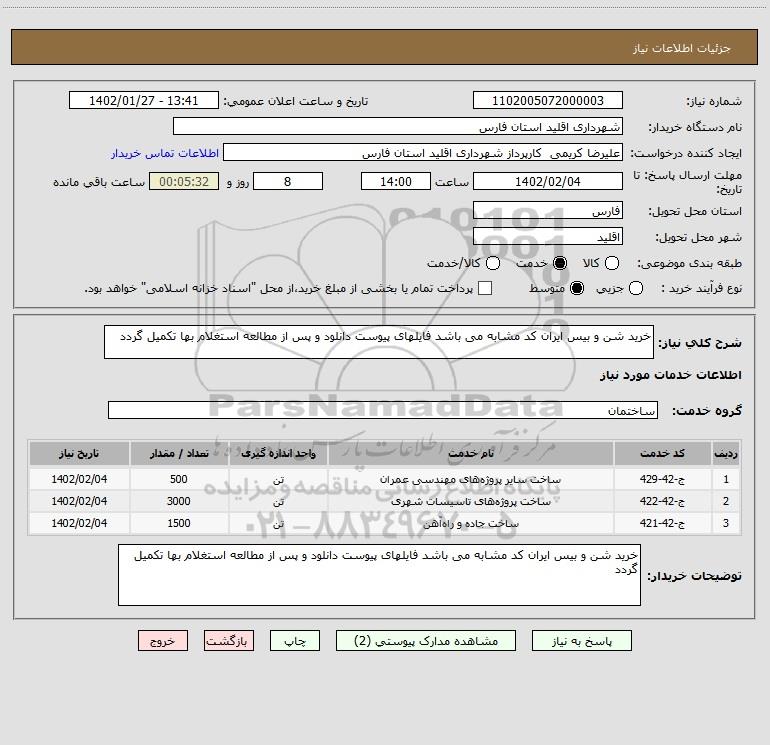Click the خروج exit button

tap(163, 641)
